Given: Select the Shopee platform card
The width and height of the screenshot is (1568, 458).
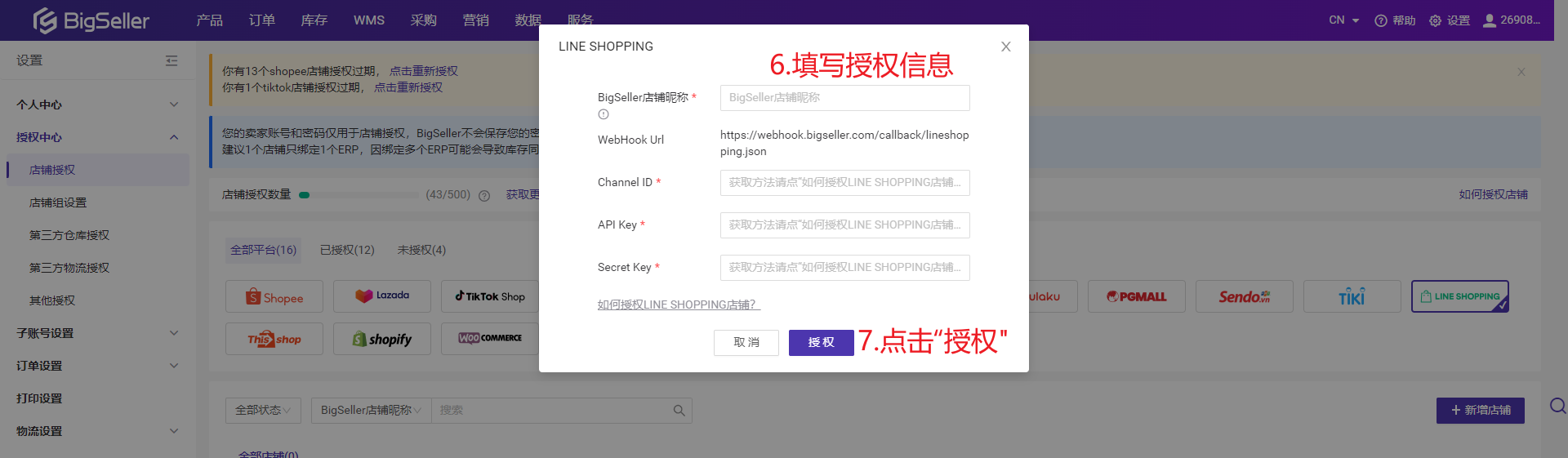Looking at the screenshot, I should 274,296.
